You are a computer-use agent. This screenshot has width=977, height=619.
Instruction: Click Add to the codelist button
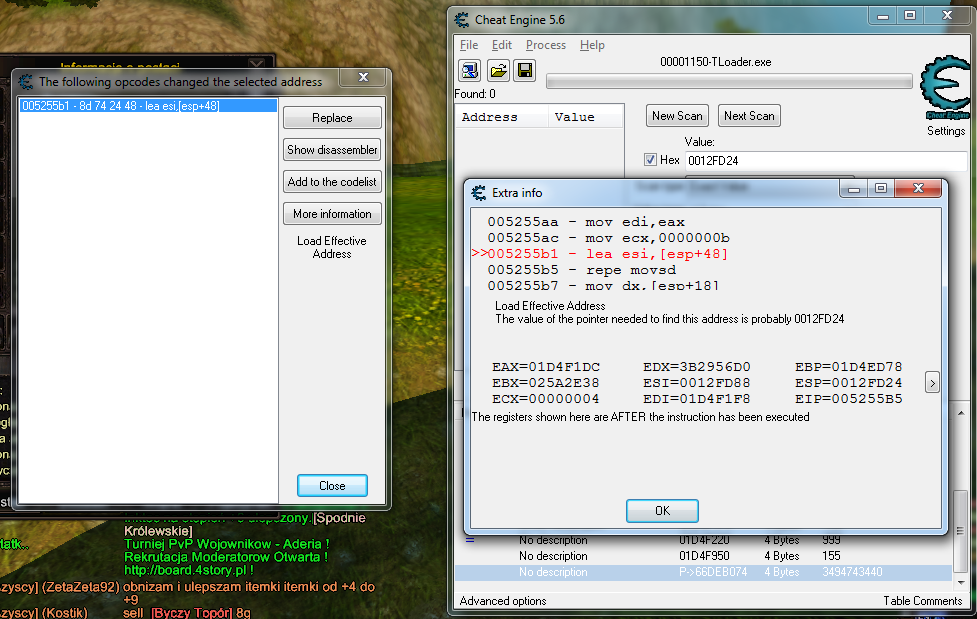[332, 182]
